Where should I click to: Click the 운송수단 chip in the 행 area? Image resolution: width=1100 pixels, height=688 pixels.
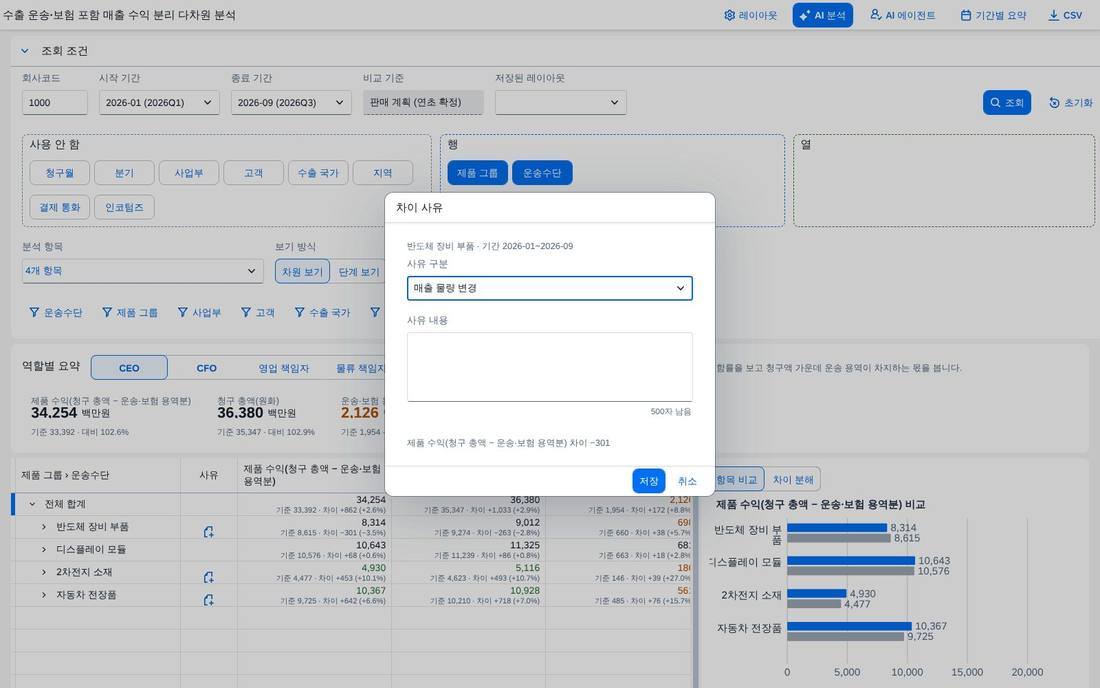click(x=542, y=173)
